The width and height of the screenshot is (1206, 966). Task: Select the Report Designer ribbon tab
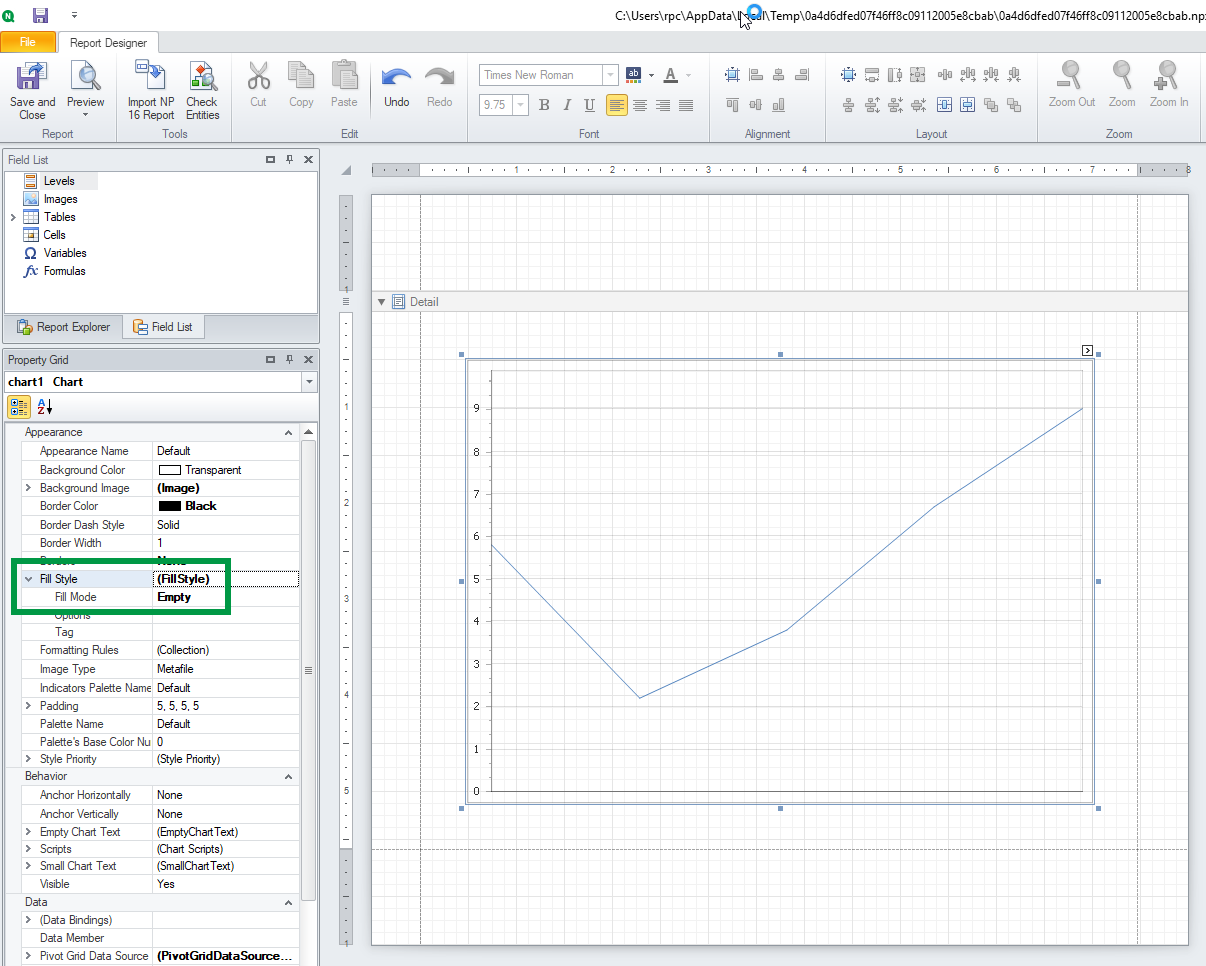108,43
